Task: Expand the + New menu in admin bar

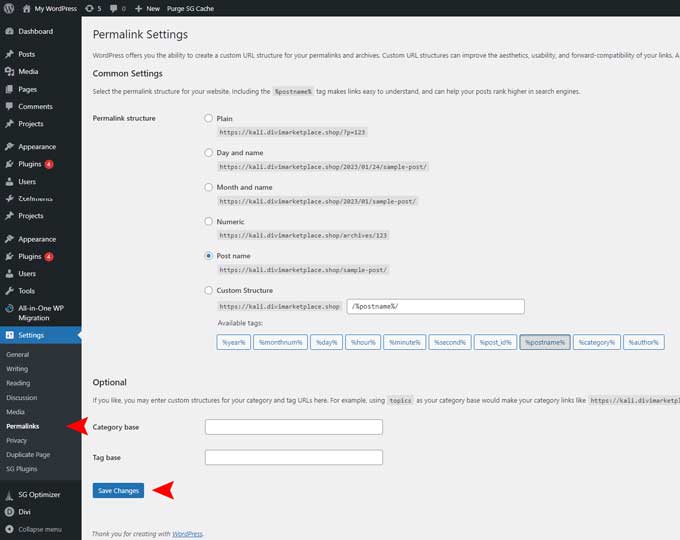Action: pos(148,8)
